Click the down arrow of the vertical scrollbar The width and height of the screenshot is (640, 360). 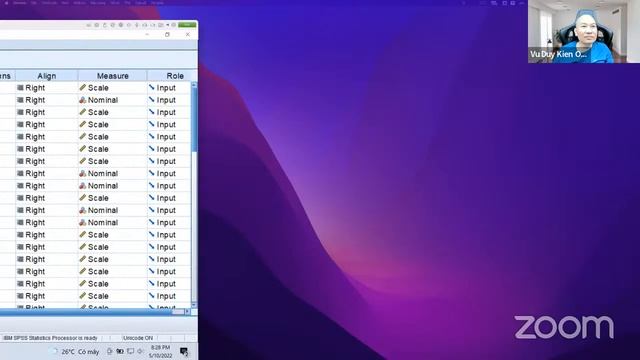pos(194,305)
